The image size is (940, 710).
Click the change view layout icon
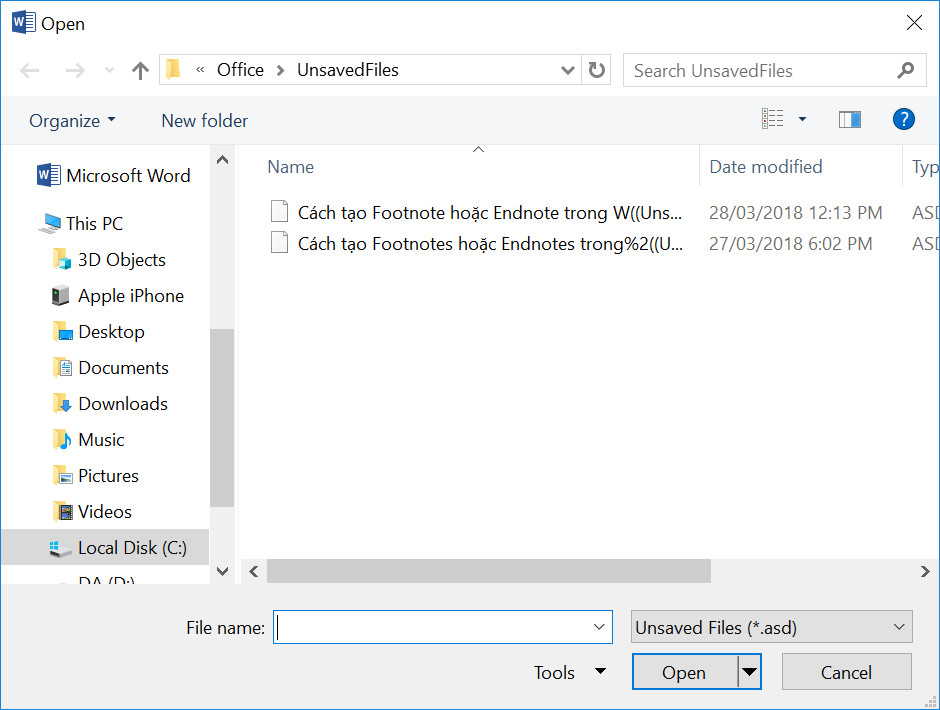773,120
